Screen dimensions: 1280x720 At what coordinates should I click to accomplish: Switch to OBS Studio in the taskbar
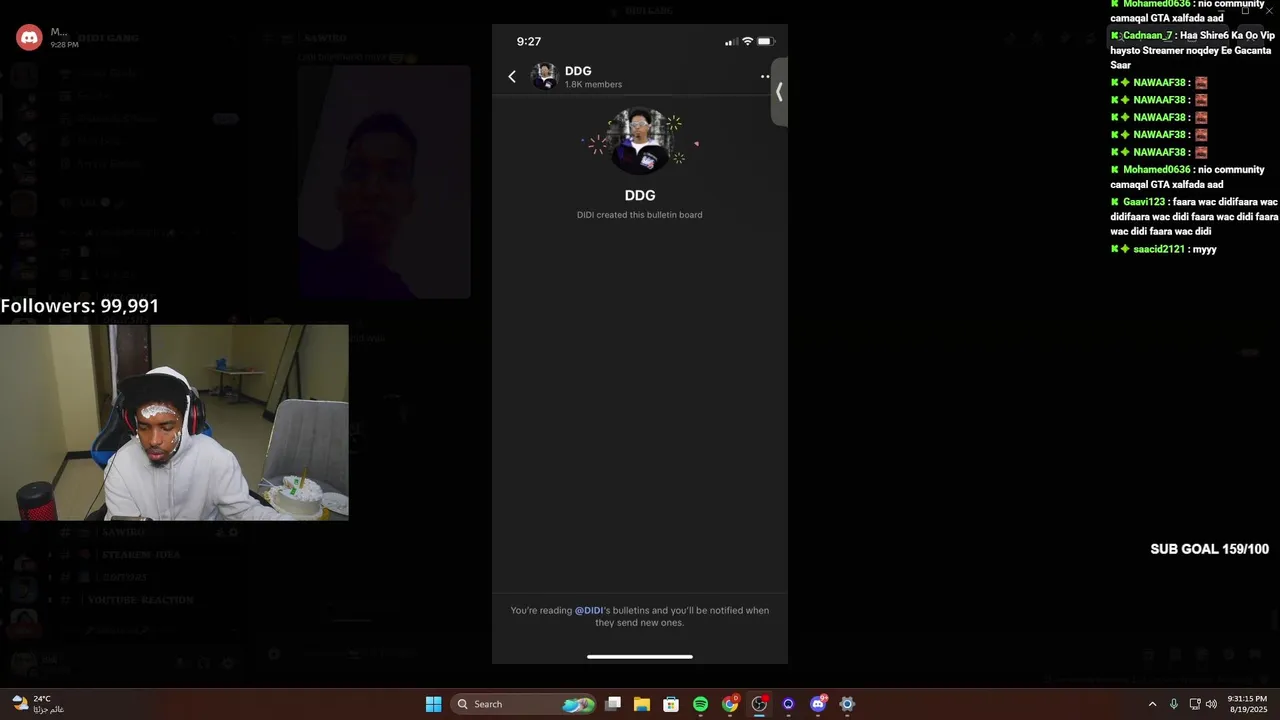click(759, 704)
